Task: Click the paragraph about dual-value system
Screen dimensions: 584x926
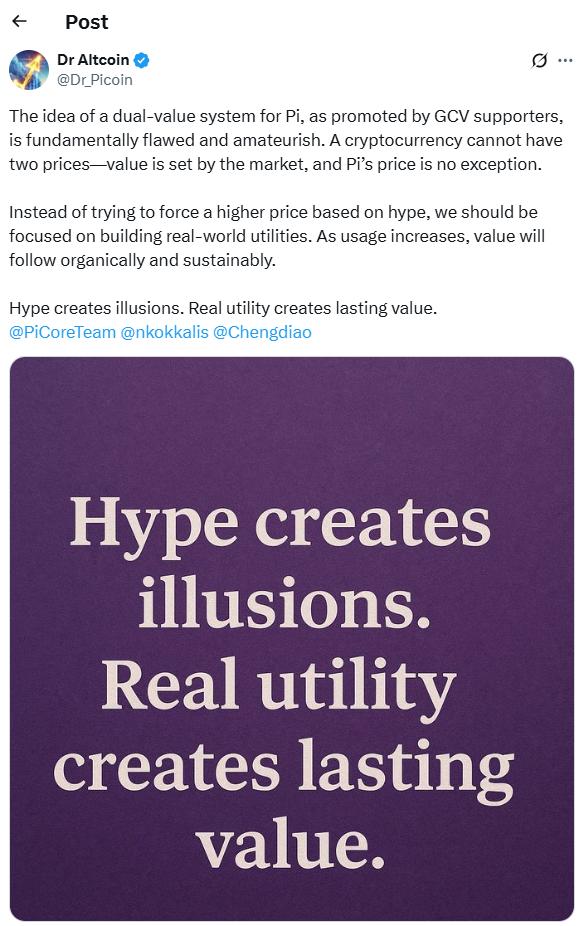Action: (x=286, y=140)
